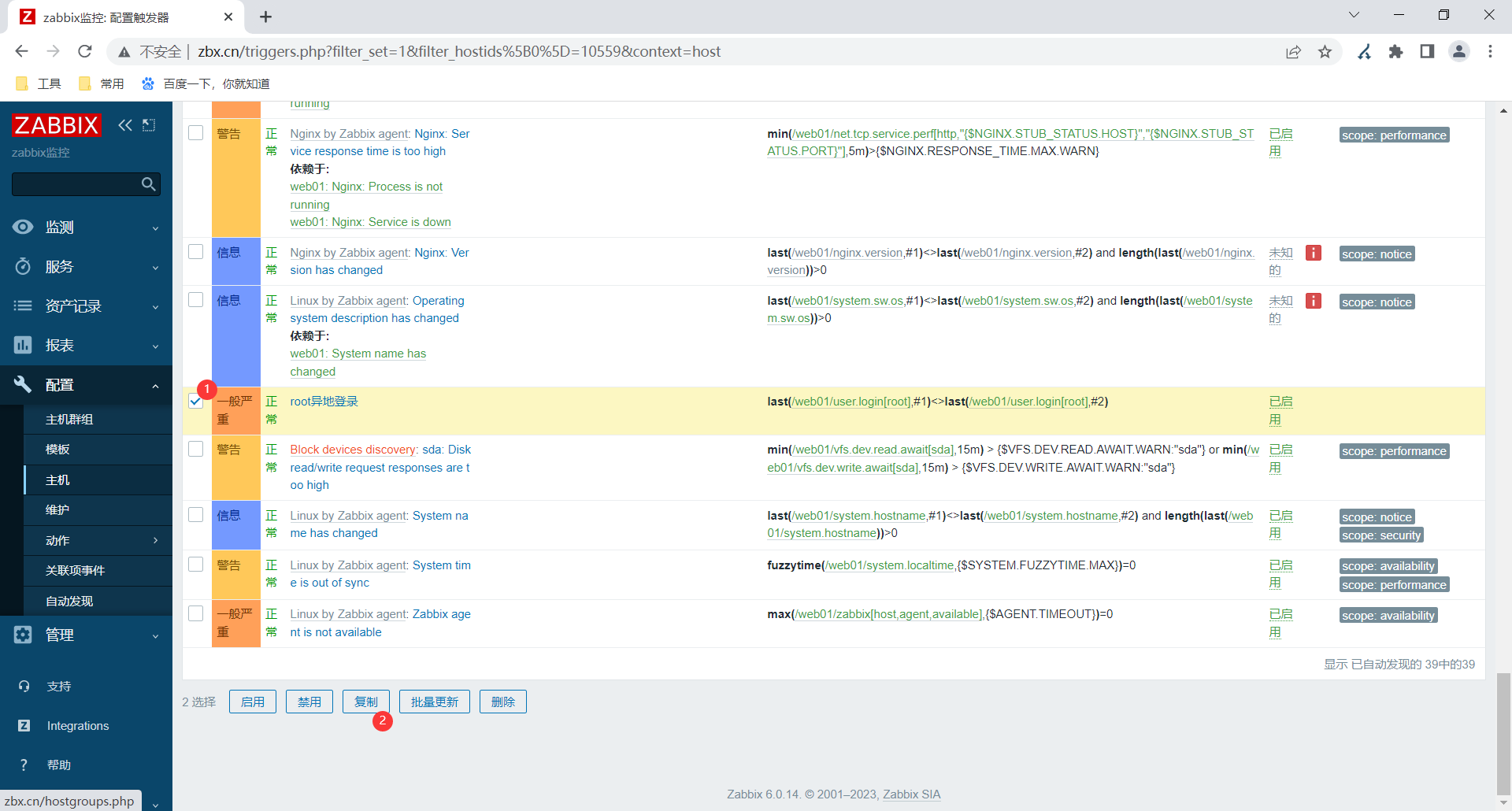Image resolution: width=1512 pixels, height=811 pixels.
Task: Click the Zabbix logo in the sidebar
Action: [57, 125]
